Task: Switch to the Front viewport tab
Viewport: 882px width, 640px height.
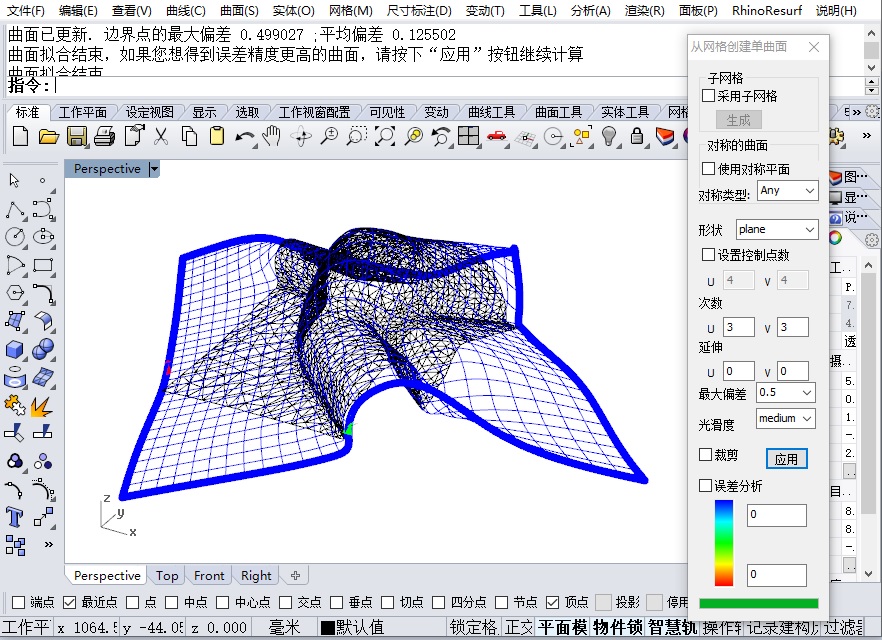Action: [x=209, y=575]
